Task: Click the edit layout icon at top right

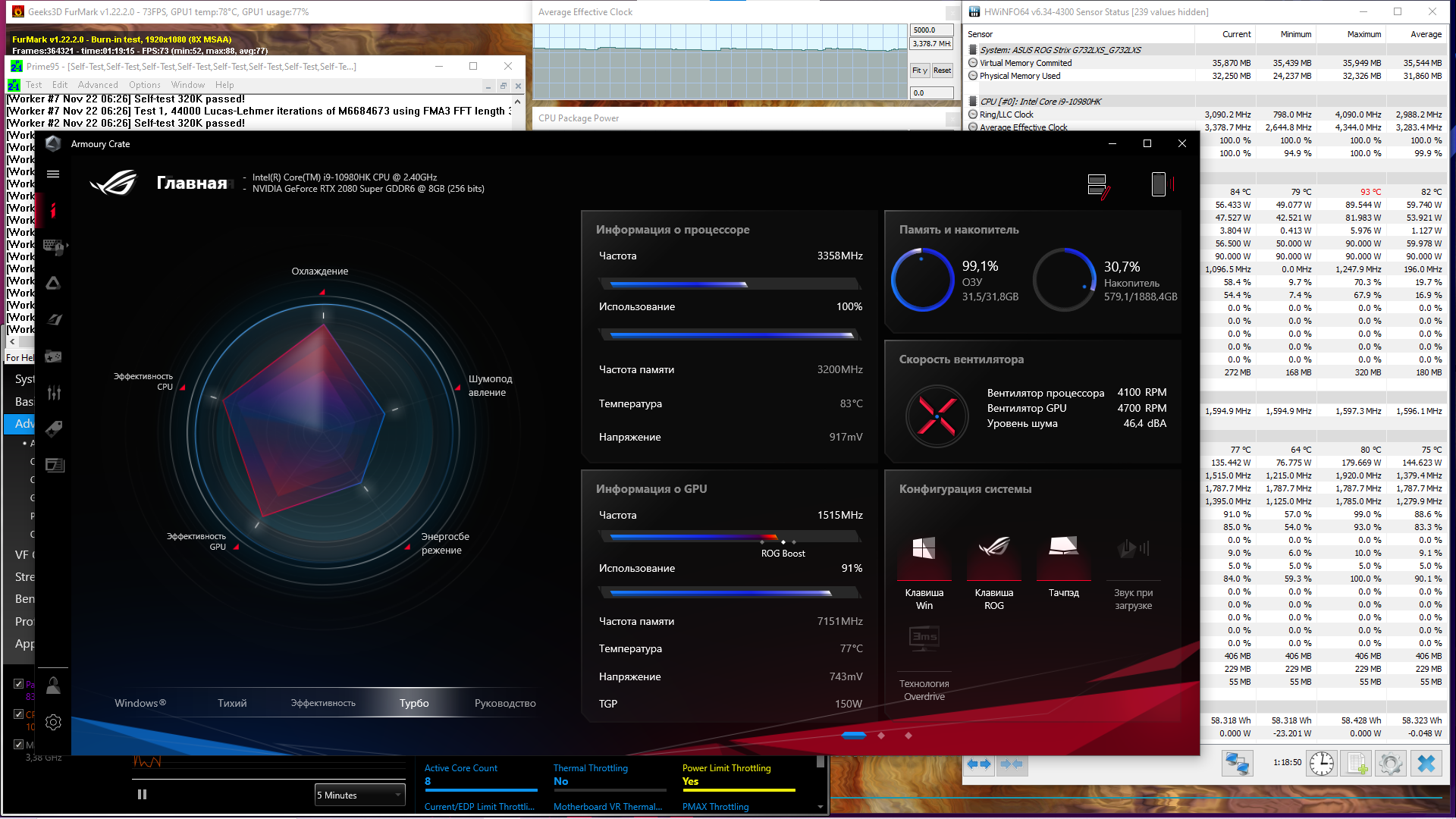Action: 1098,187
